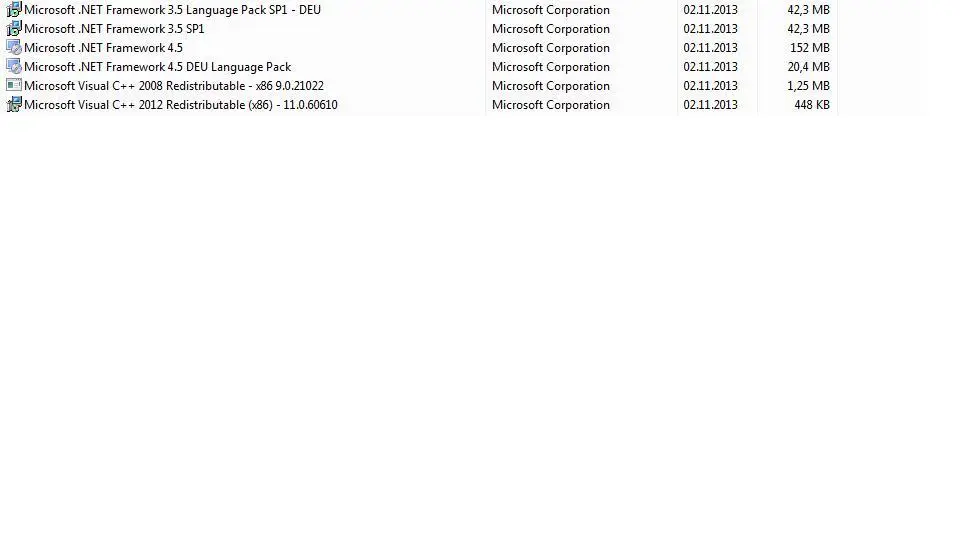The height and width of the screenshot is (540, 960).
Task: Click the 1,25 MB size value
Action: click(x=808, y=86)
